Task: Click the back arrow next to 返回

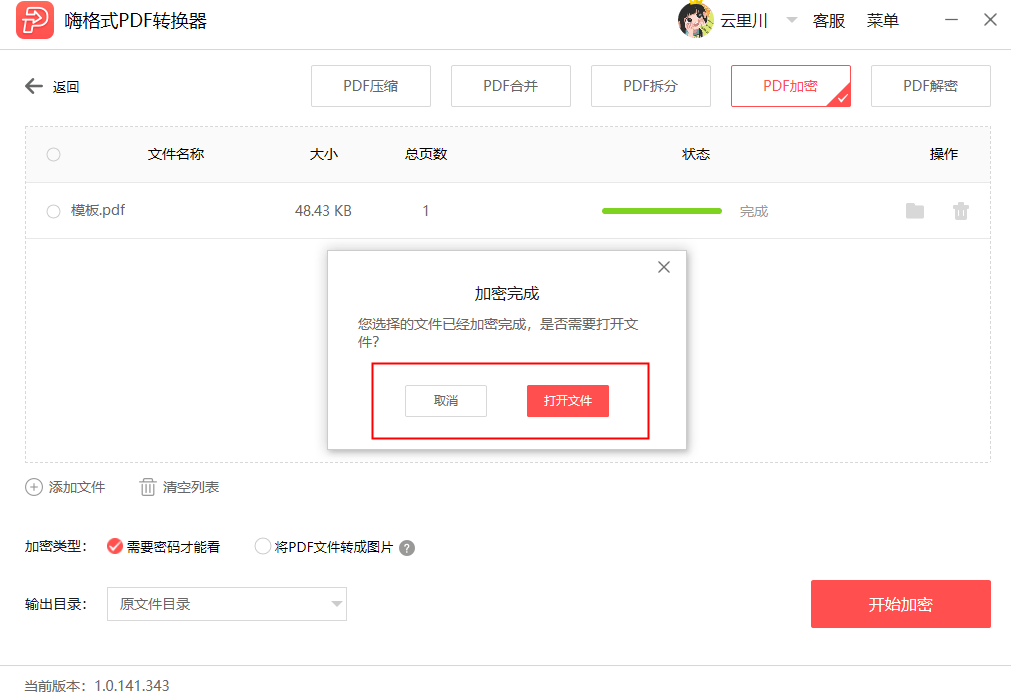Action: (33, 86)
